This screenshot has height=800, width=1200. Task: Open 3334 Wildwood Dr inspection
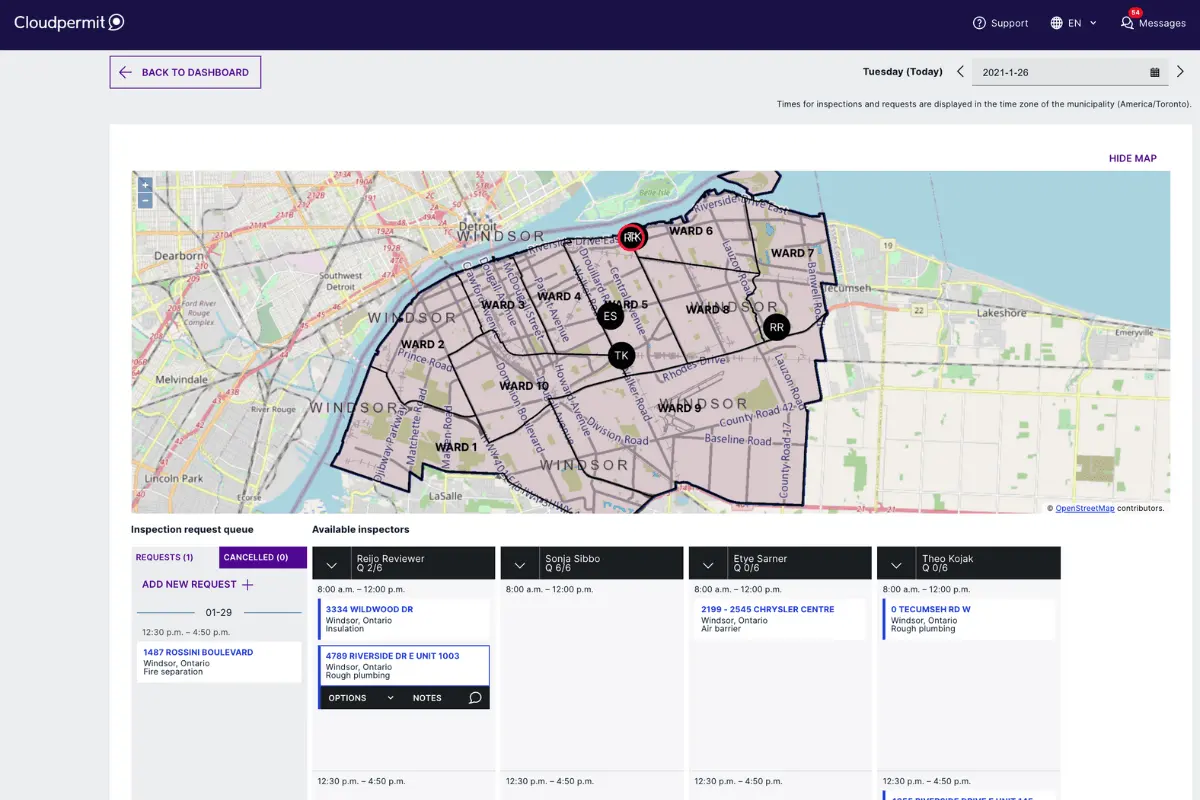(x=369, y=609)
